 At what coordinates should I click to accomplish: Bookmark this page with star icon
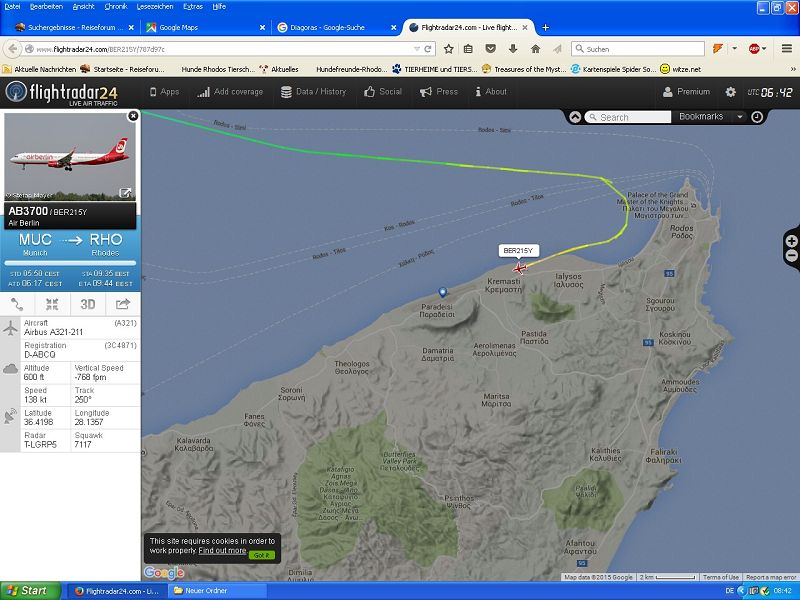point(448,49)
